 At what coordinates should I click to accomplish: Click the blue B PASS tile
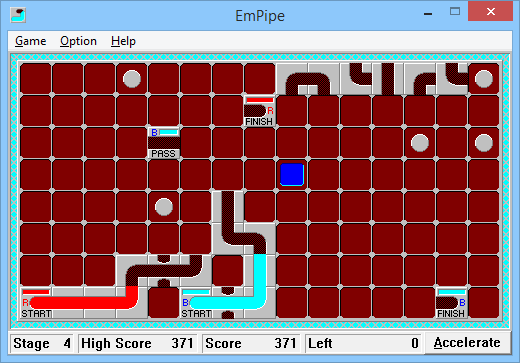point(164,143)
